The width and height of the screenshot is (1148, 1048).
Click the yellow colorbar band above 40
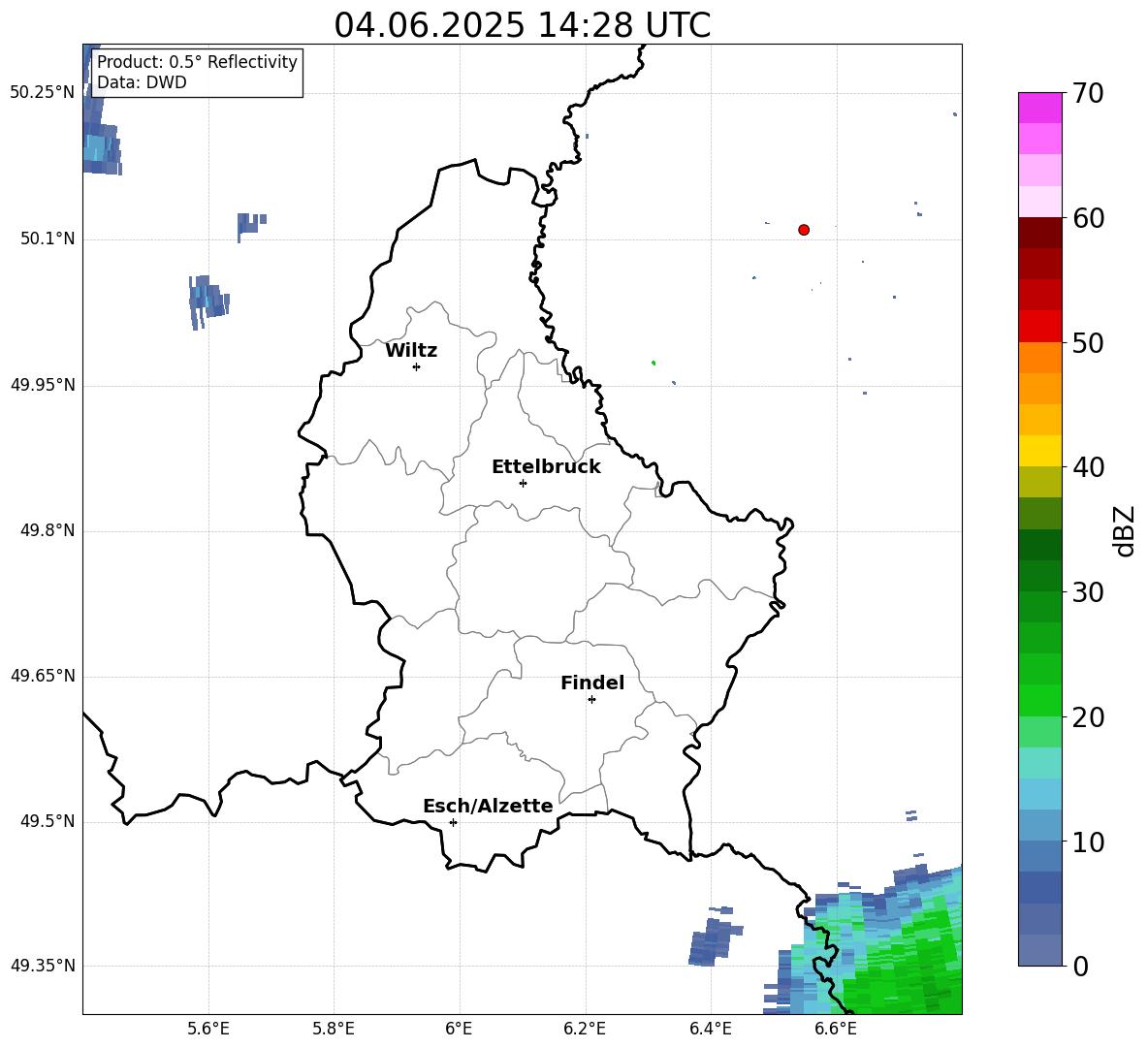point(1039,451)
